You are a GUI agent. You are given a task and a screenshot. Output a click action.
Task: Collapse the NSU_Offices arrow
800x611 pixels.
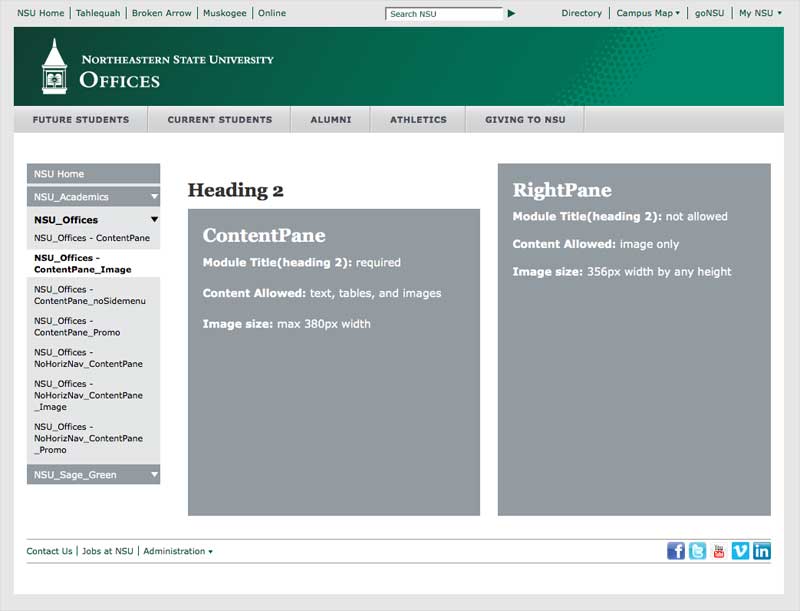(x=155, y=220)
